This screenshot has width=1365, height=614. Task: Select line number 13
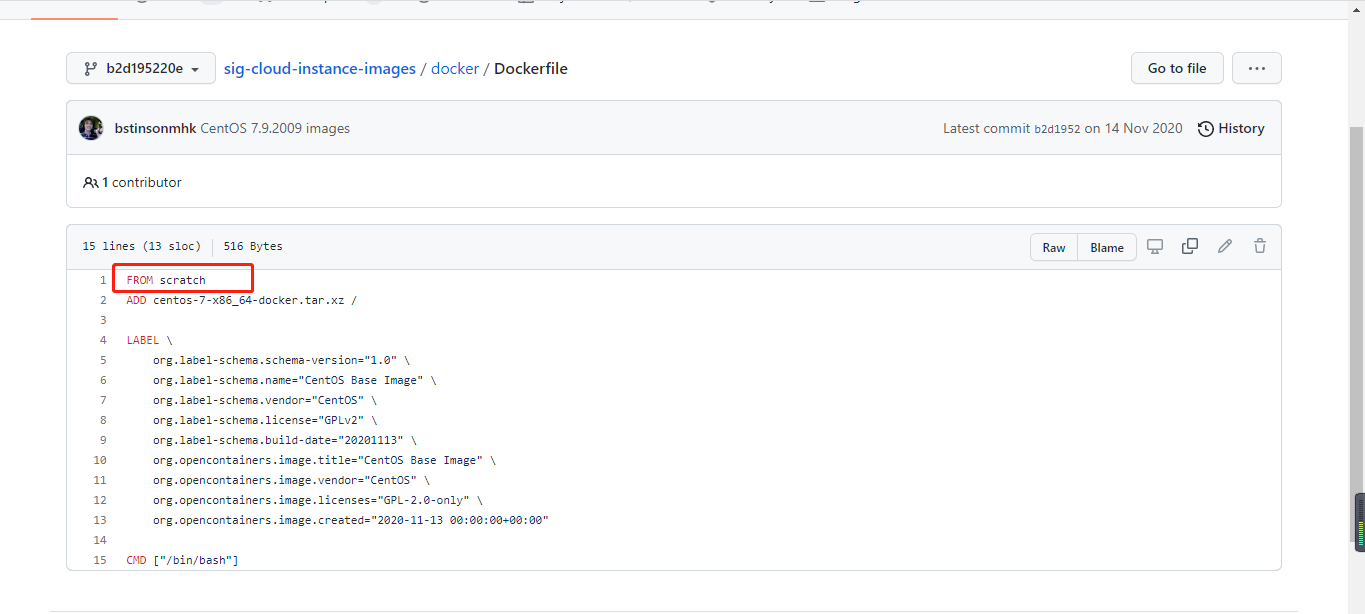coord(99,520)
